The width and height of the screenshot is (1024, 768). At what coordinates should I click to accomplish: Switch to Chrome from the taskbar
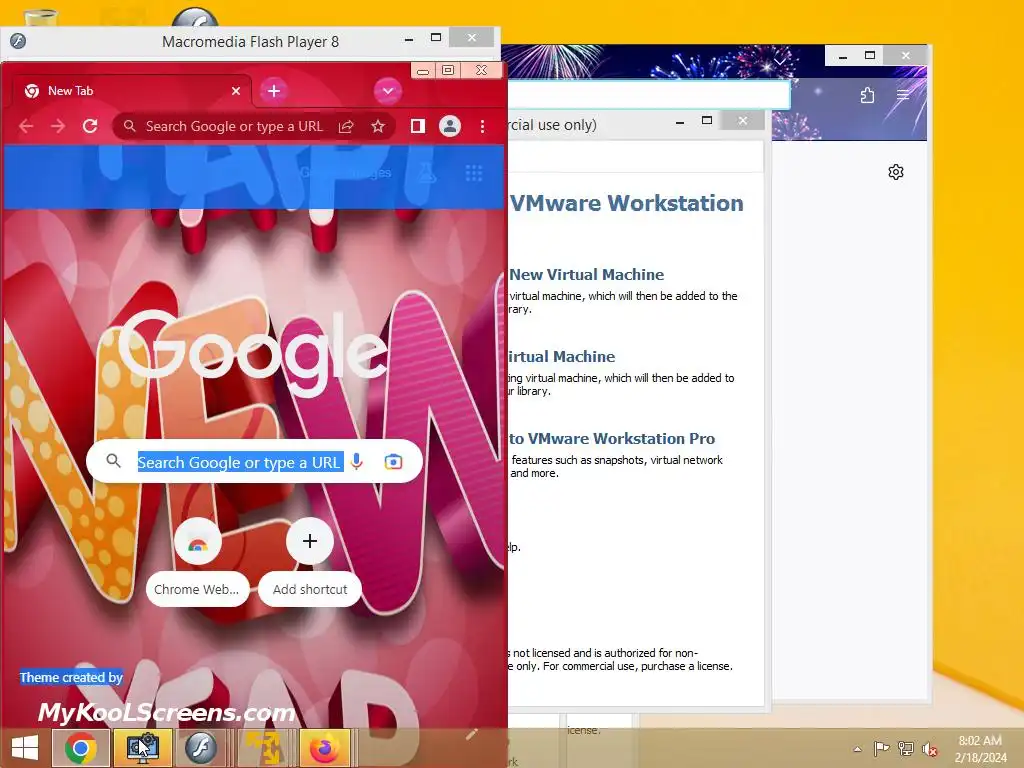tap(80, 748)
